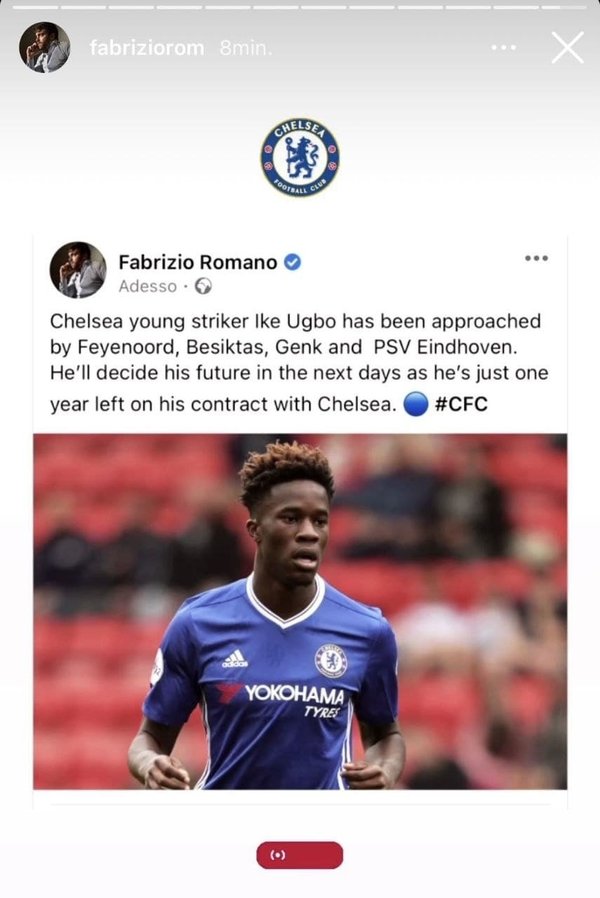
Task: Tap Fabrizio Romano's avatar in the post
Action: (x=77, y=270)
